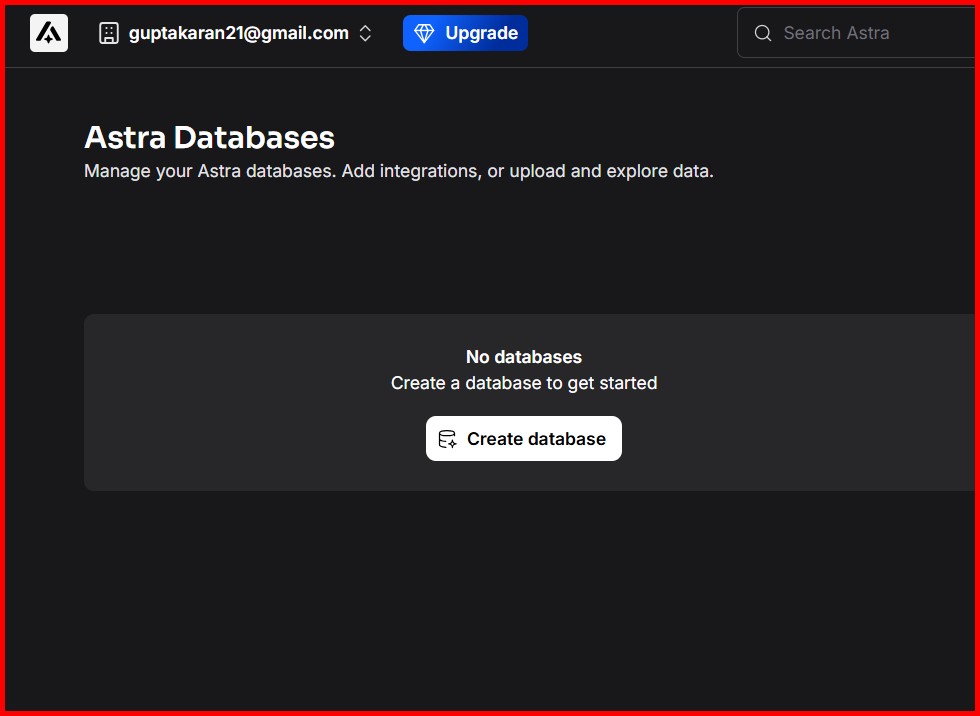The height and width of the screenshot is (716, 980).
Task: Click the 'Manage your Astra databases' description
Action: click(399, 171)
